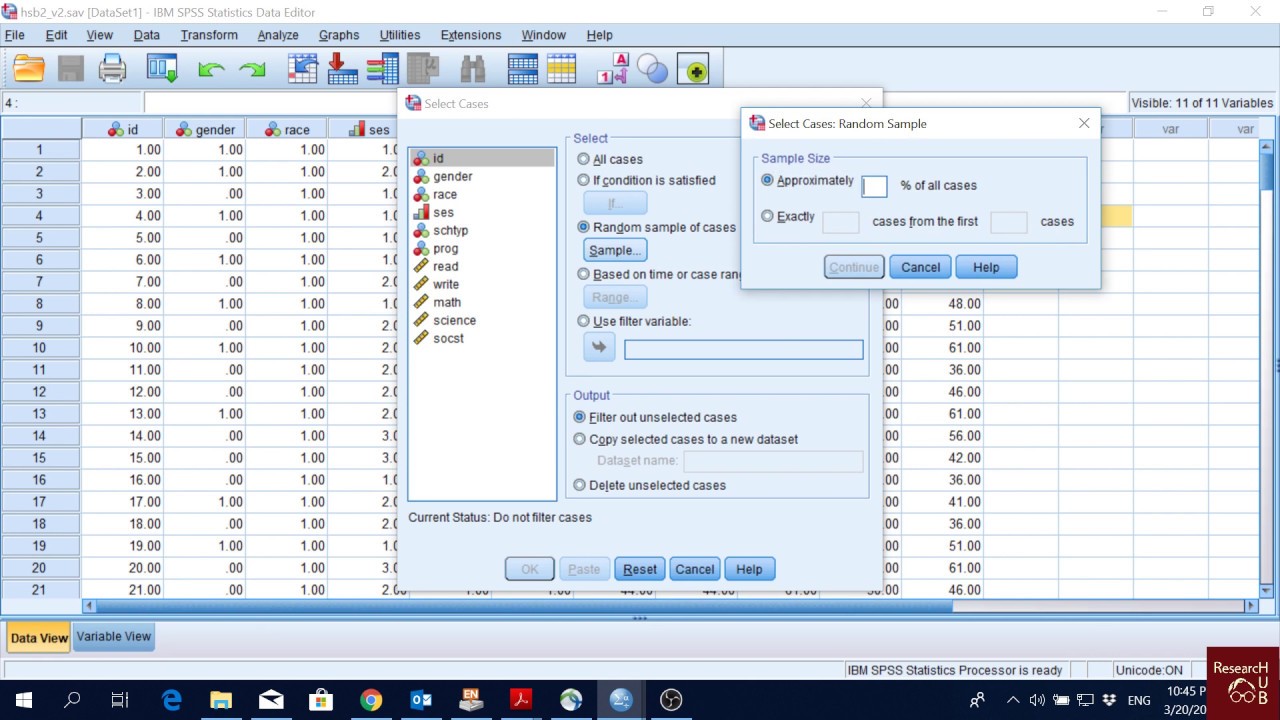Open the Recall recently used dialogs icon
Screen dimensions: 1280x720
162,69
